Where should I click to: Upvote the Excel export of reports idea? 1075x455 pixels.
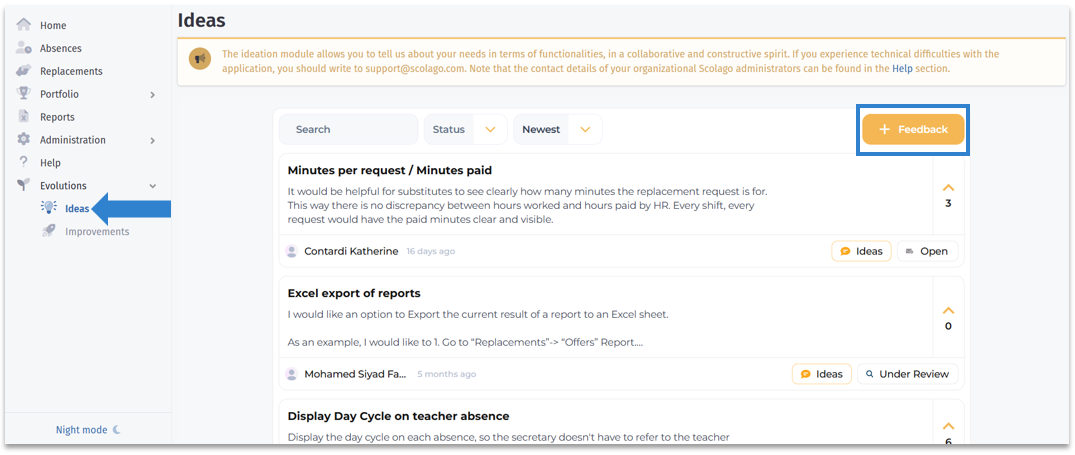(948, 310)
